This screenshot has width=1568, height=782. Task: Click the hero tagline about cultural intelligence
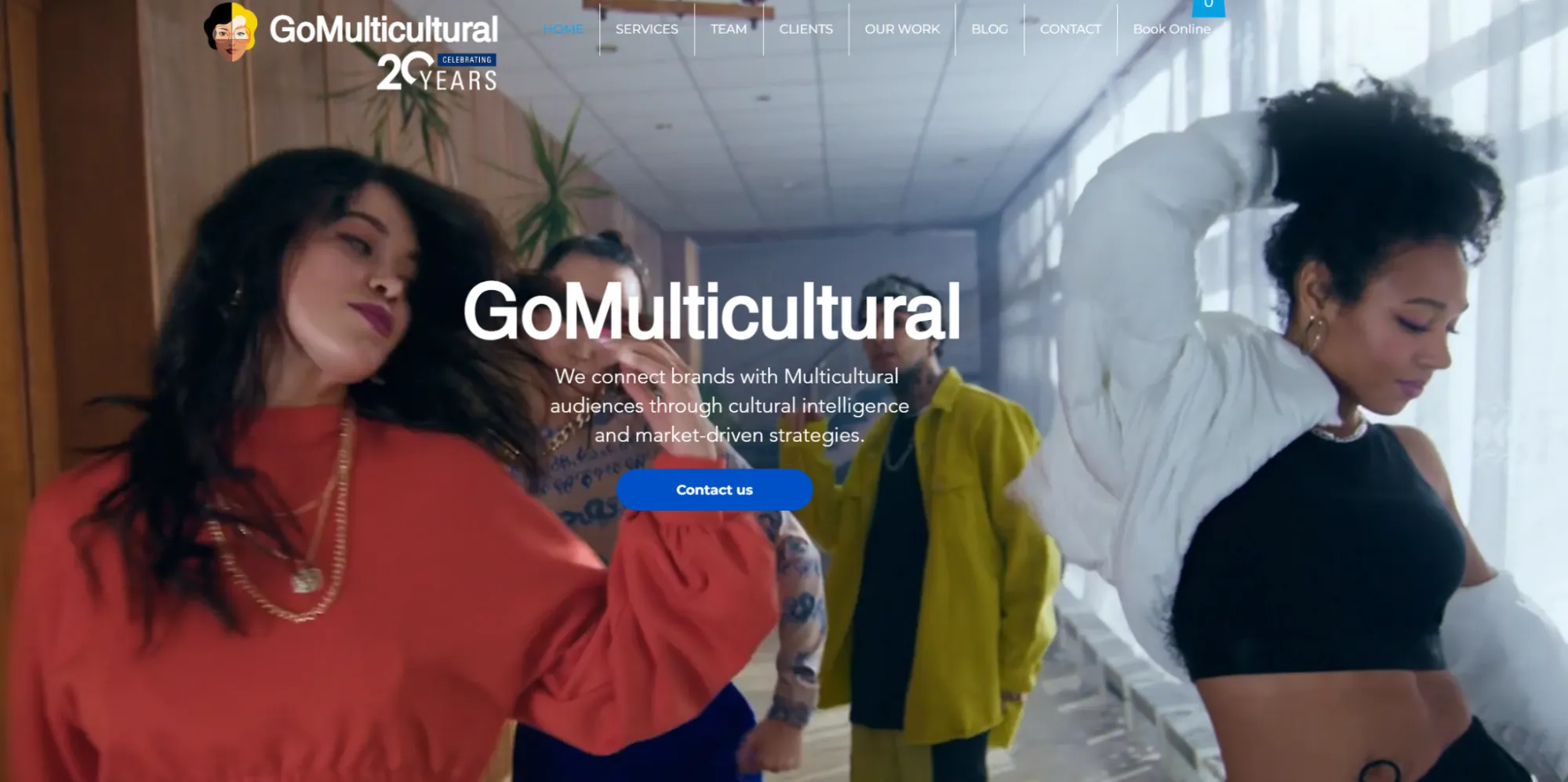tap(729, 406)
